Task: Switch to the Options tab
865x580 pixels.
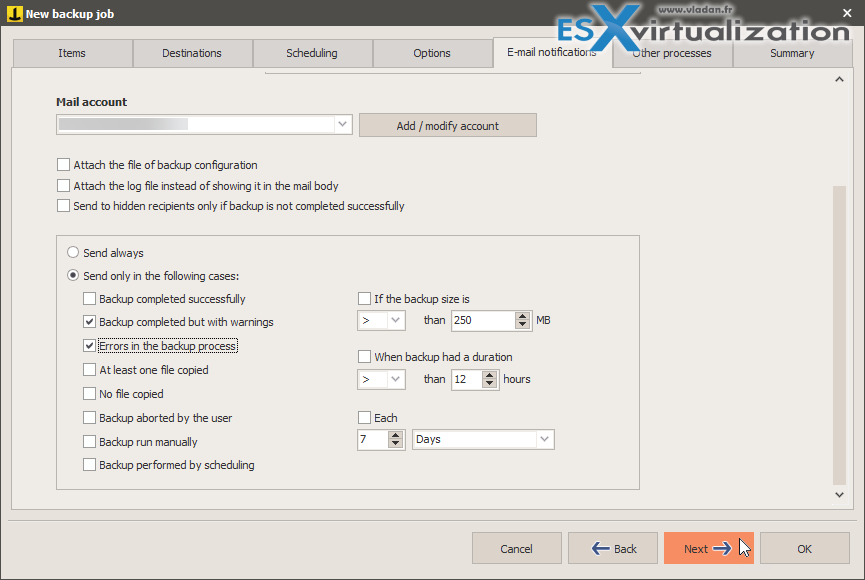Action: click(432, 53)
